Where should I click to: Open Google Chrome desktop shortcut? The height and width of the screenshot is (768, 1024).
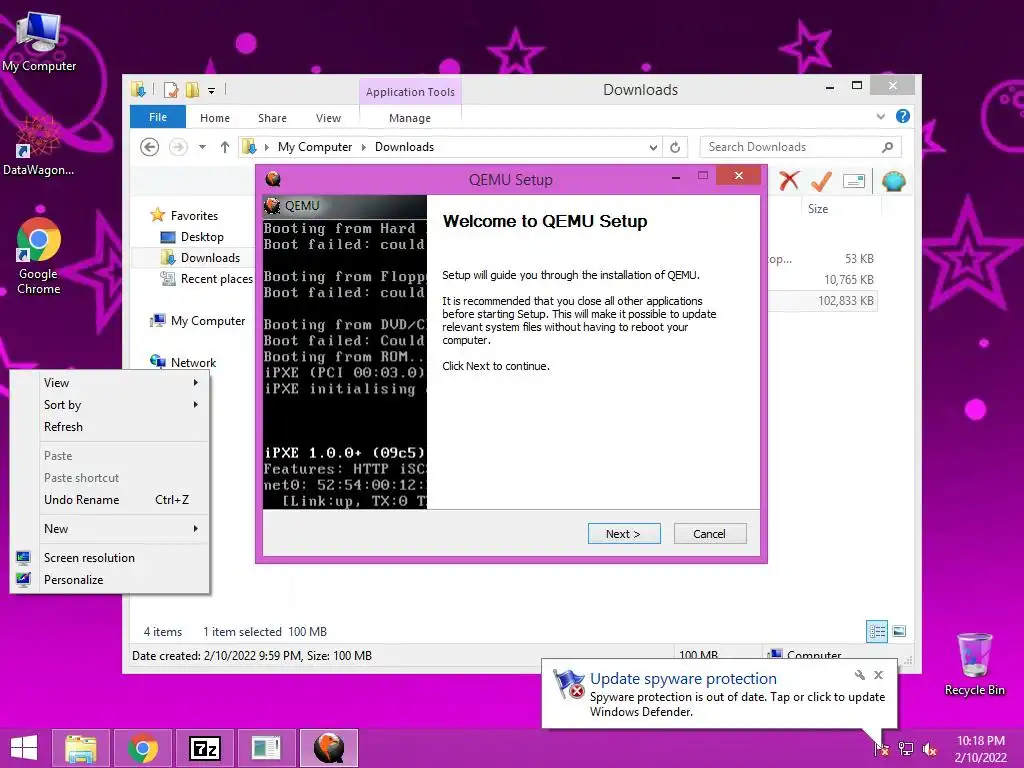(39, 256)
